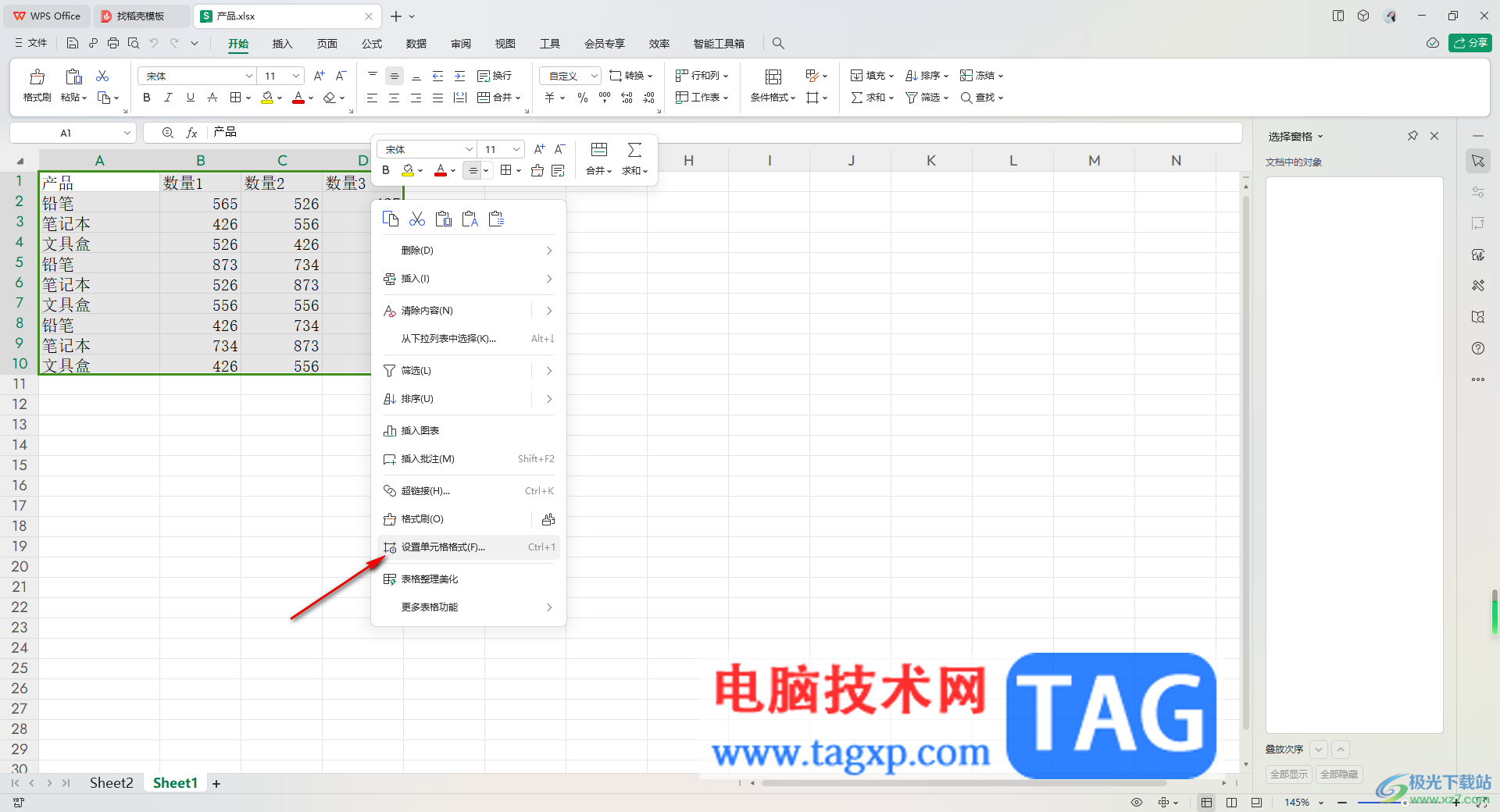Screen dimensions: 1500x812
Task: Click the 查找 find button
Action: 982,98
